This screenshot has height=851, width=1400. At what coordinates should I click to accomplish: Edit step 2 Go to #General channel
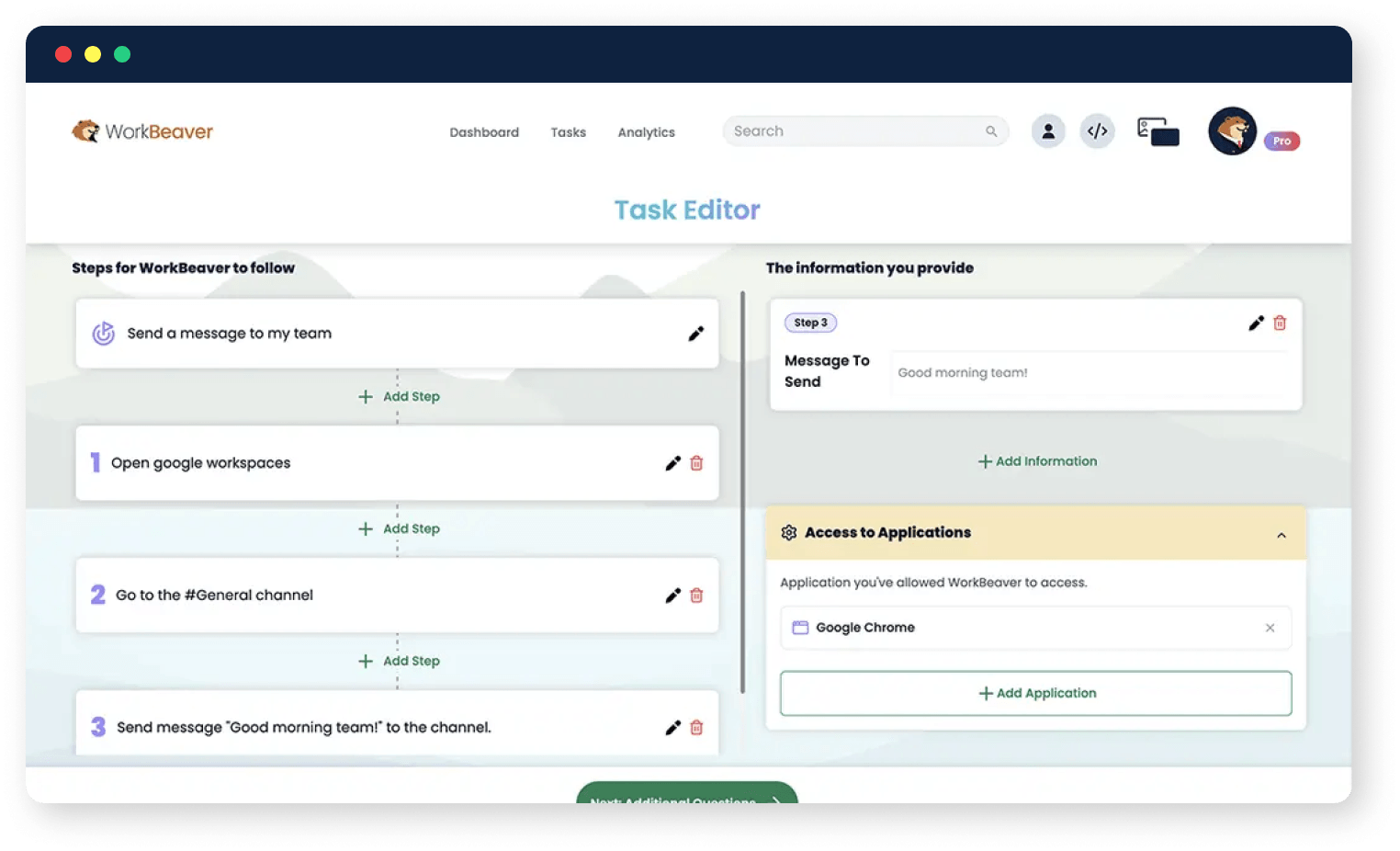672,596
